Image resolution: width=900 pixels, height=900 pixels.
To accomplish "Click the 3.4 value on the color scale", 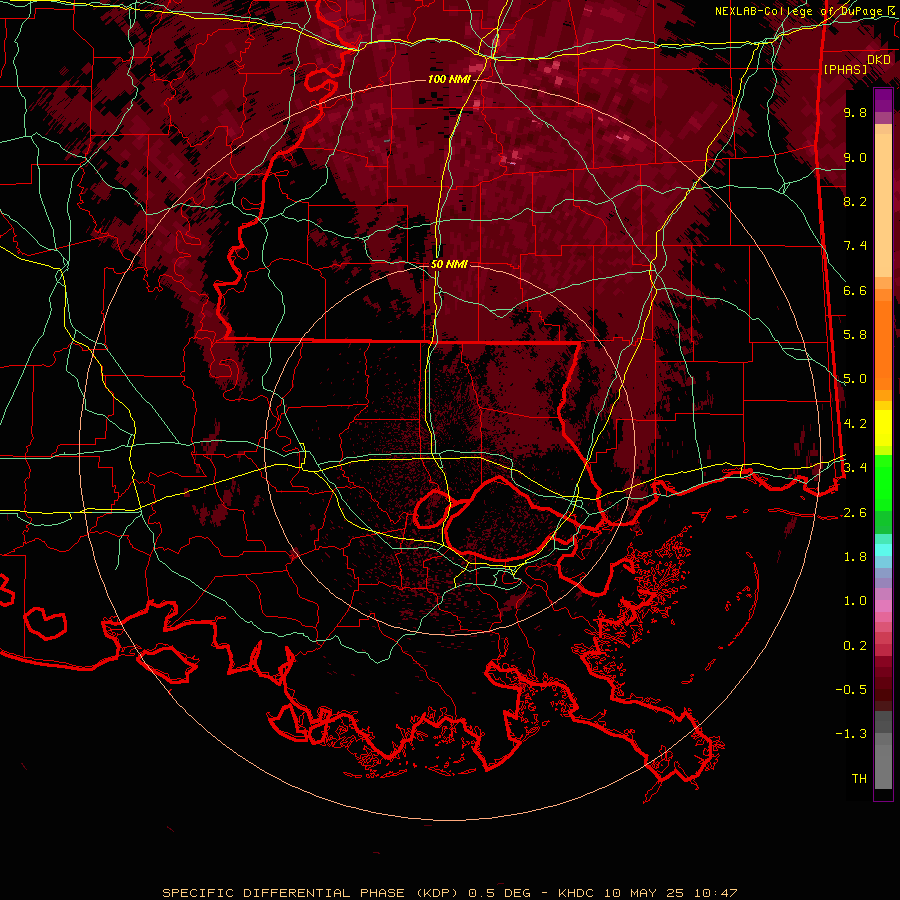I will [x=855, y=468].
